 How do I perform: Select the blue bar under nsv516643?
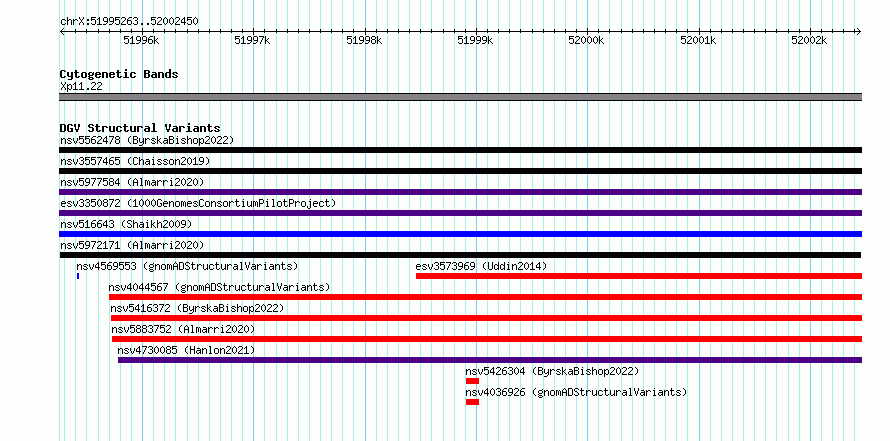460,234
